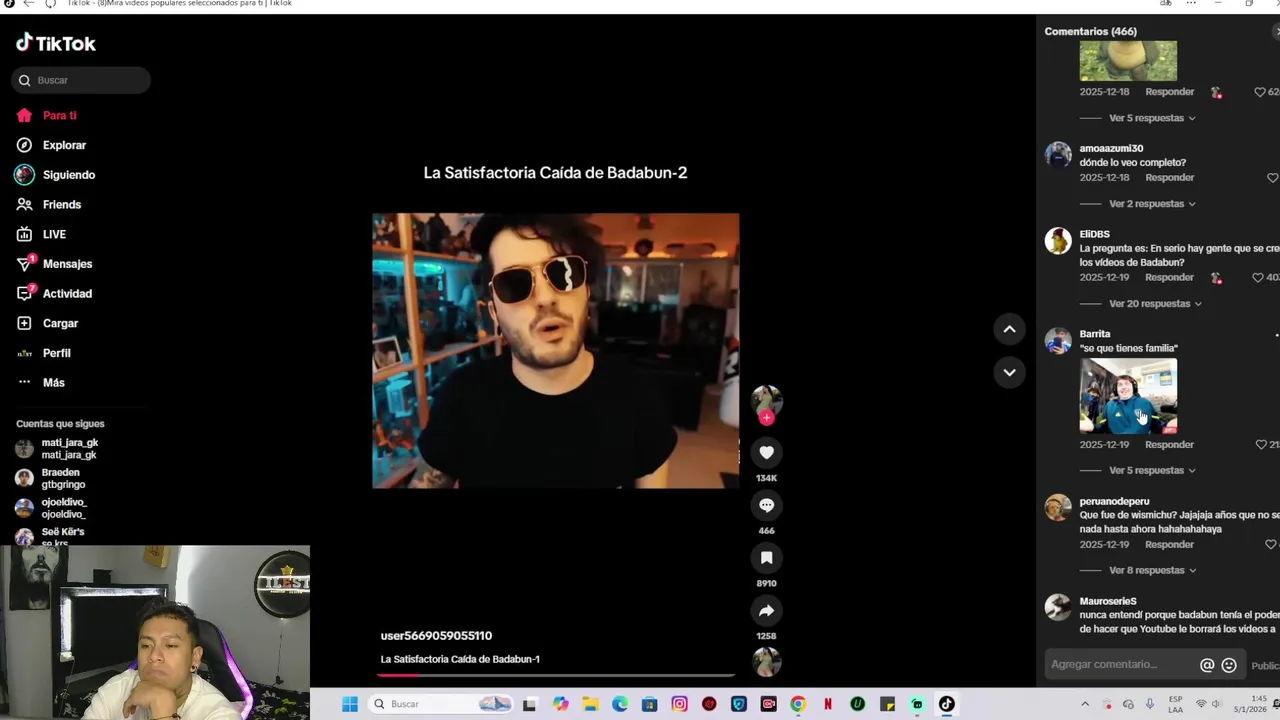This screenshot has width=1280, height=720.
Task: Click the TikTok logo
Action: [x=56, y=43]
